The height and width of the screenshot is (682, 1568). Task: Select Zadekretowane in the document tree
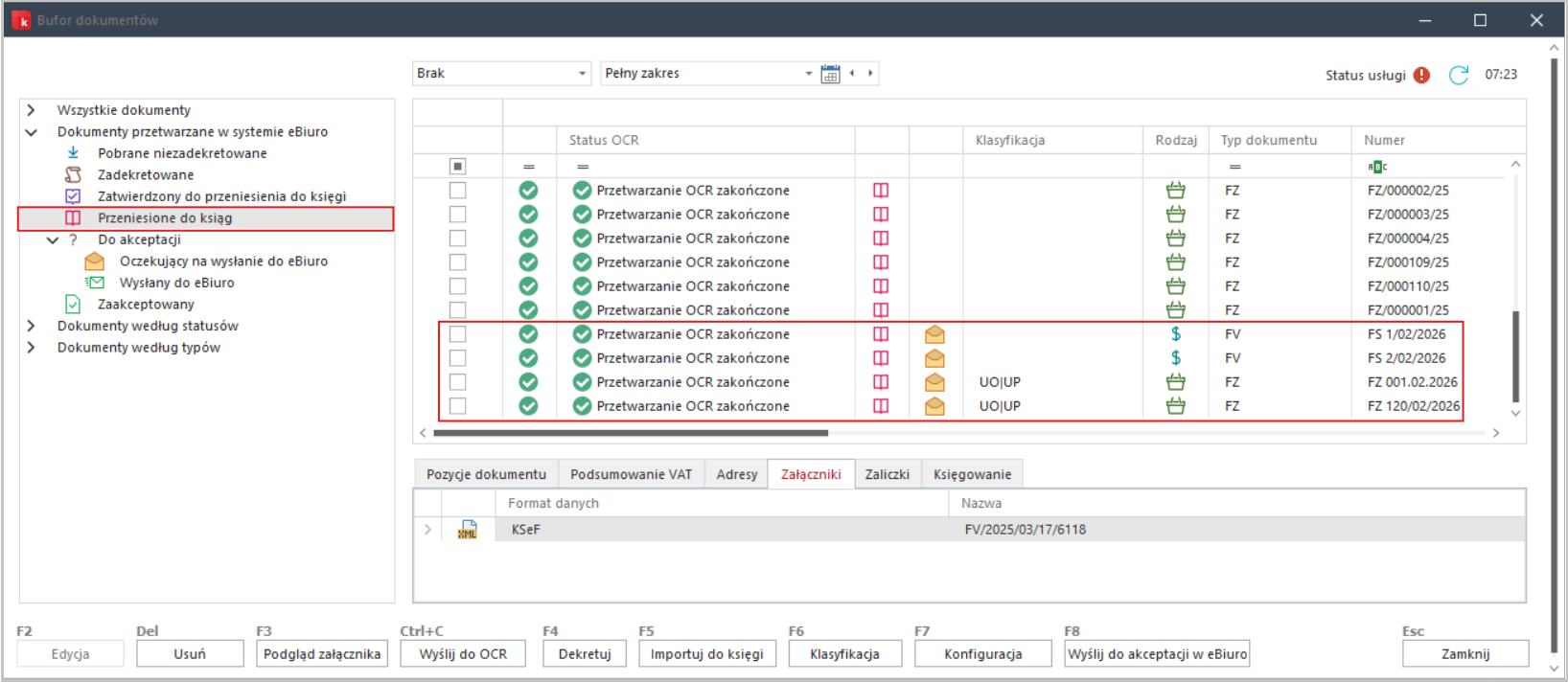pyautogui.click(x=146, y=174)
